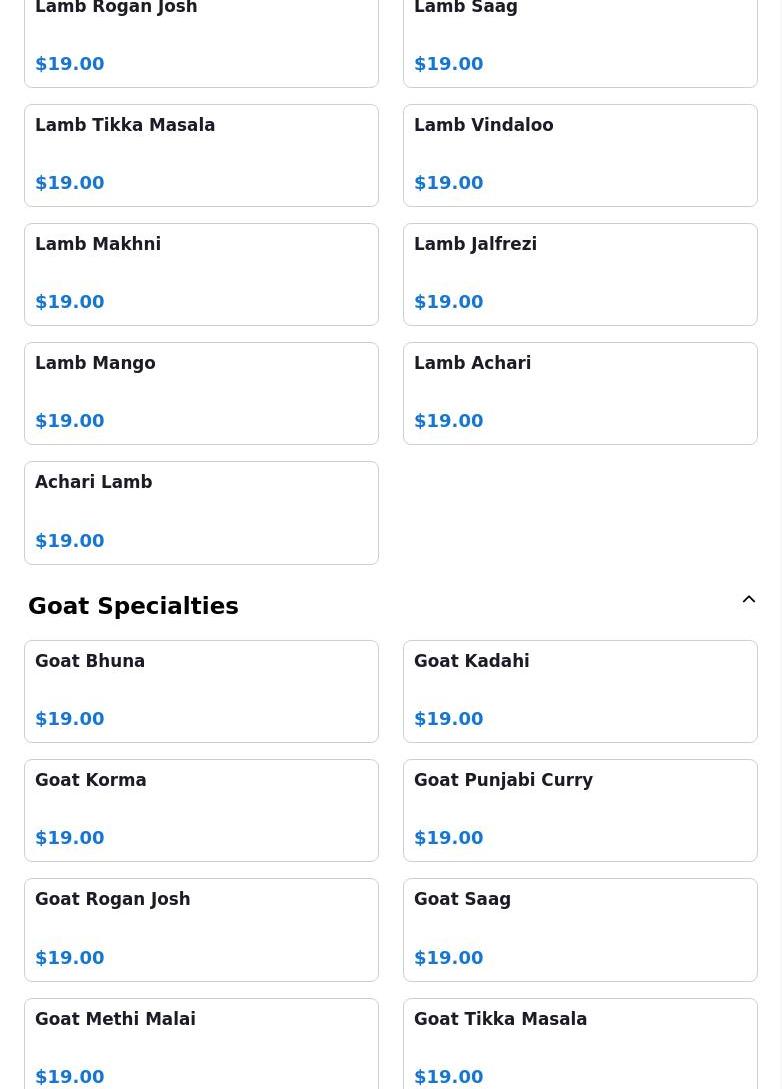Click the Goat Bhuna $19.00 price
The image size is (782, 1089).
click(70, 719)
